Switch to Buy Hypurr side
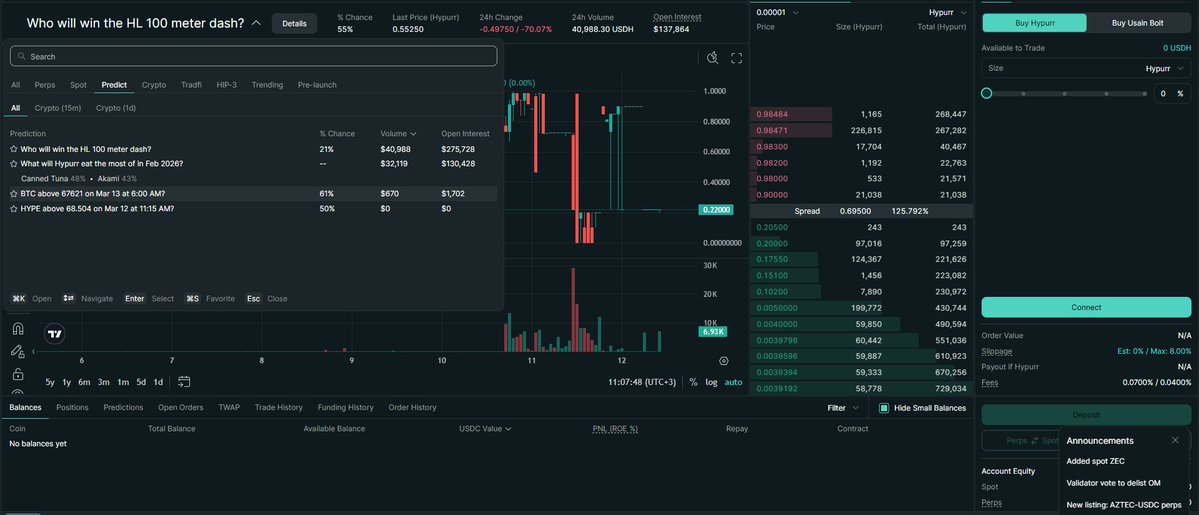Screen dimensions: 1199x515 pos(1034,23)
